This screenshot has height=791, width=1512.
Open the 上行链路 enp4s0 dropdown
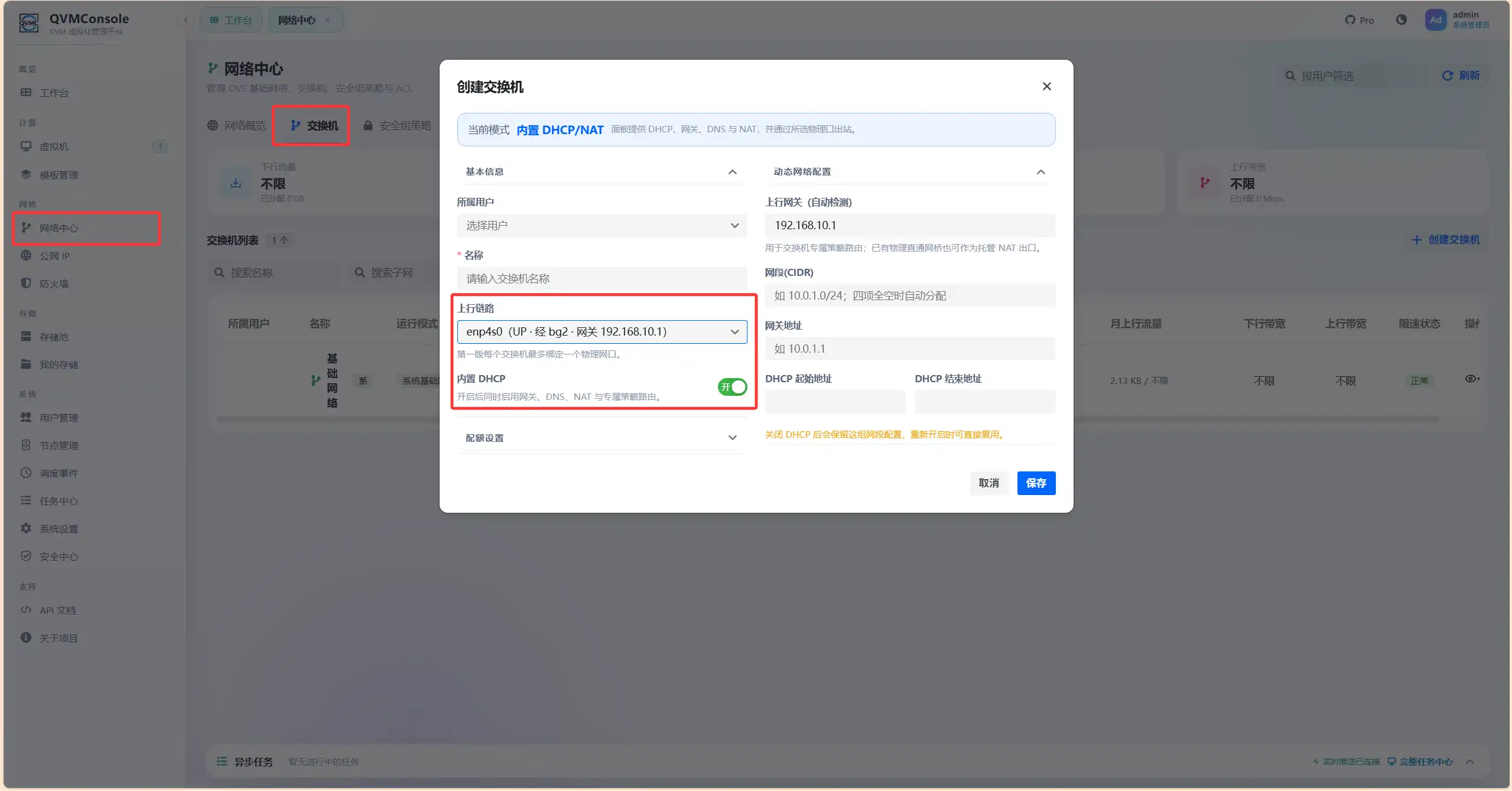coord(601,332)
